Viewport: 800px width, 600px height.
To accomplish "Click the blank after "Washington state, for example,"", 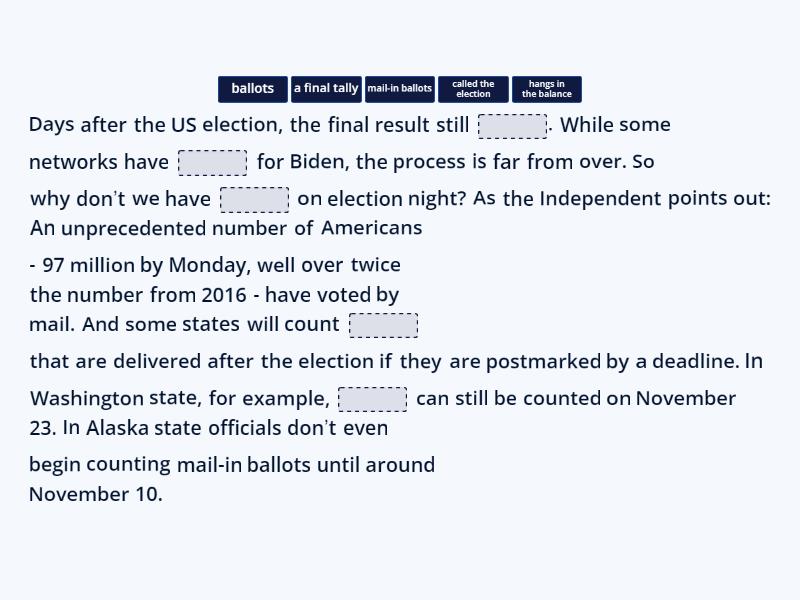I will coord(374,398).
